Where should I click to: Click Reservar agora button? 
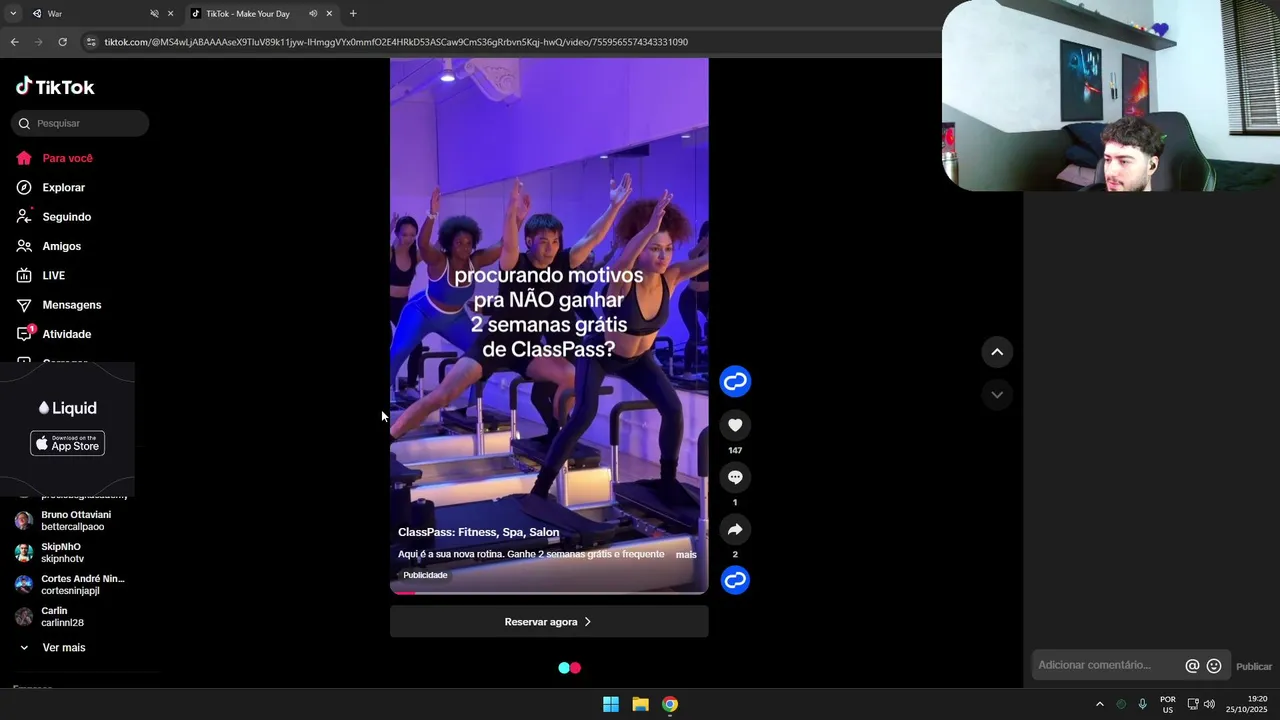[549, 622]
